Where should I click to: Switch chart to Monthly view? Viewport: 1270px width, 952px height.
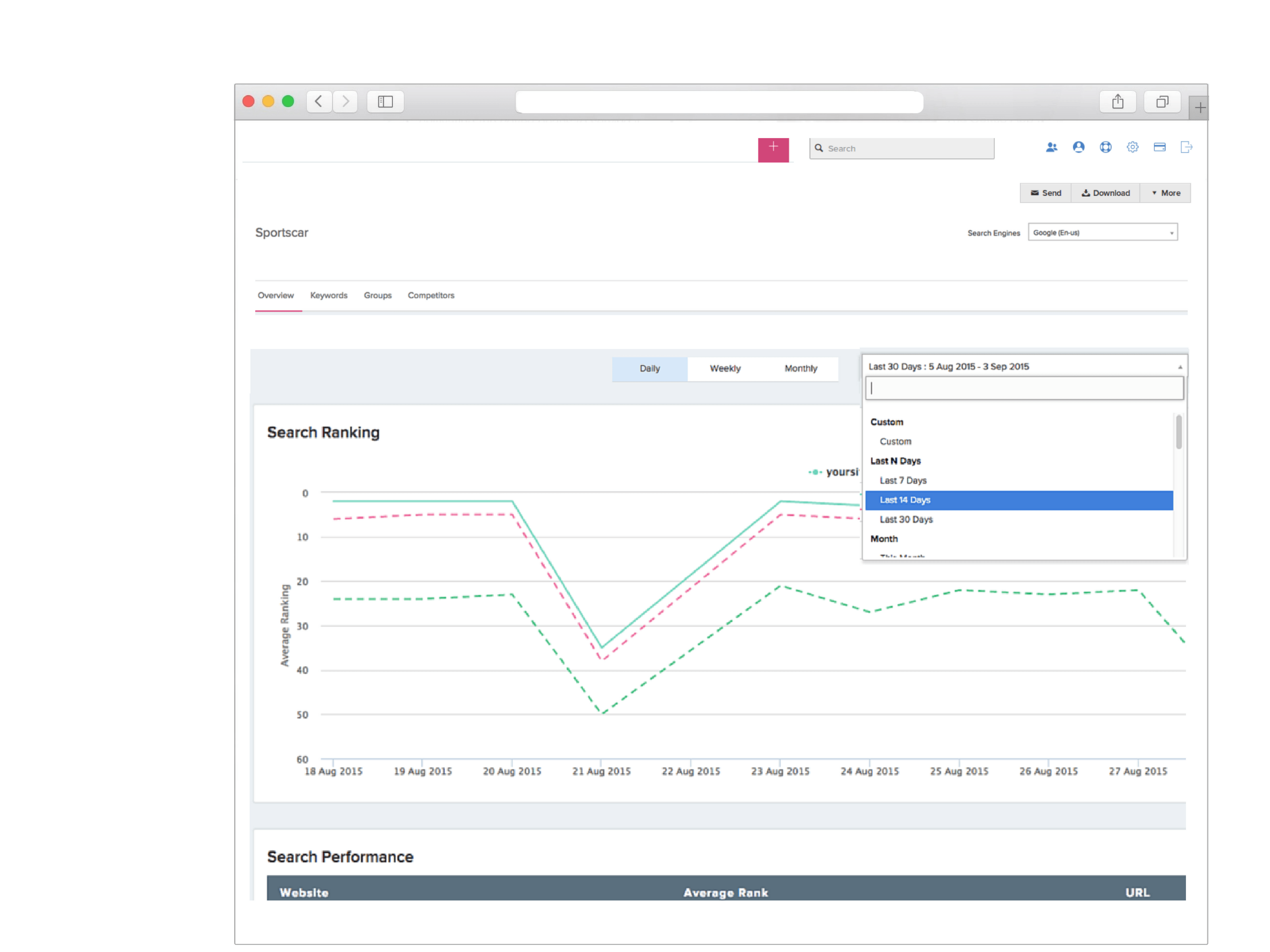800,369
